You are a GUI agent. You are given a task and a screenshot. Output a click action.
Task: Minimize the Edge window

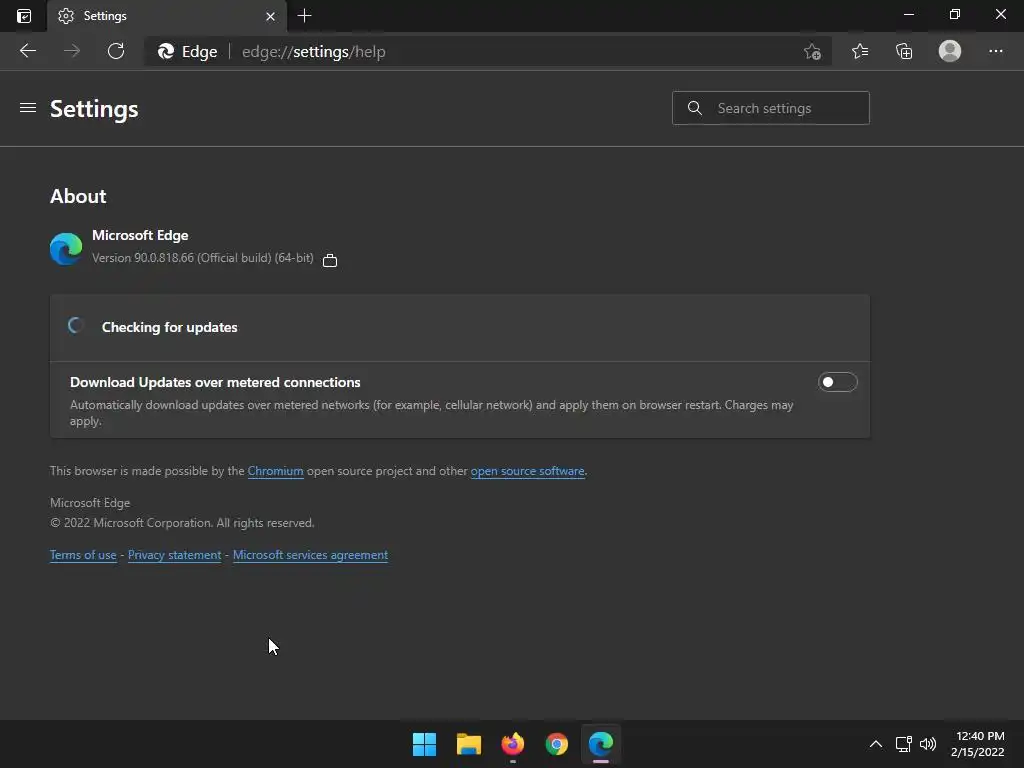point(908,14)
